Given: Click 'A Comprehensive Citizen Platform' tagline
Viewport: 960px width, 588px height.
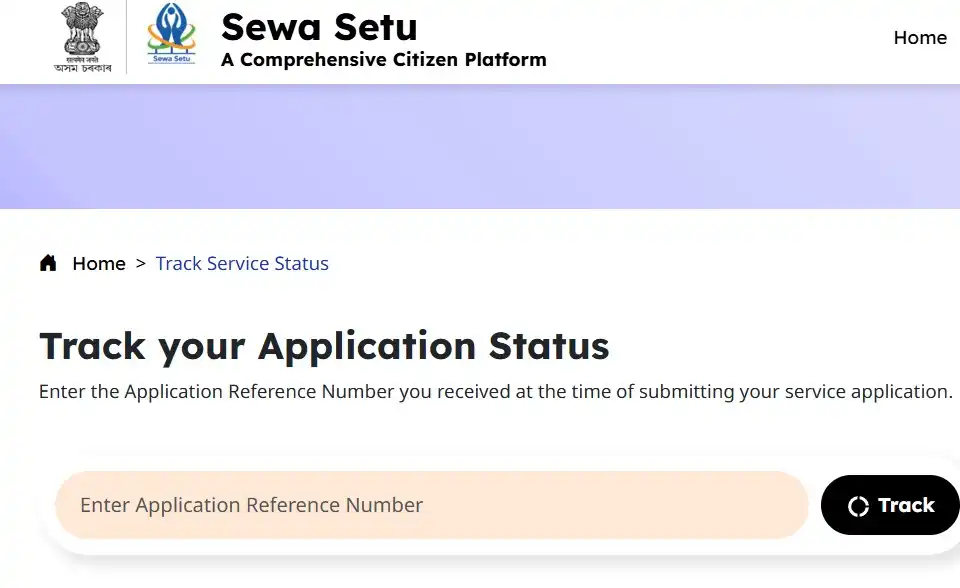Looking at the screenshot, I should pyautogui.click(x=383, y=60).
